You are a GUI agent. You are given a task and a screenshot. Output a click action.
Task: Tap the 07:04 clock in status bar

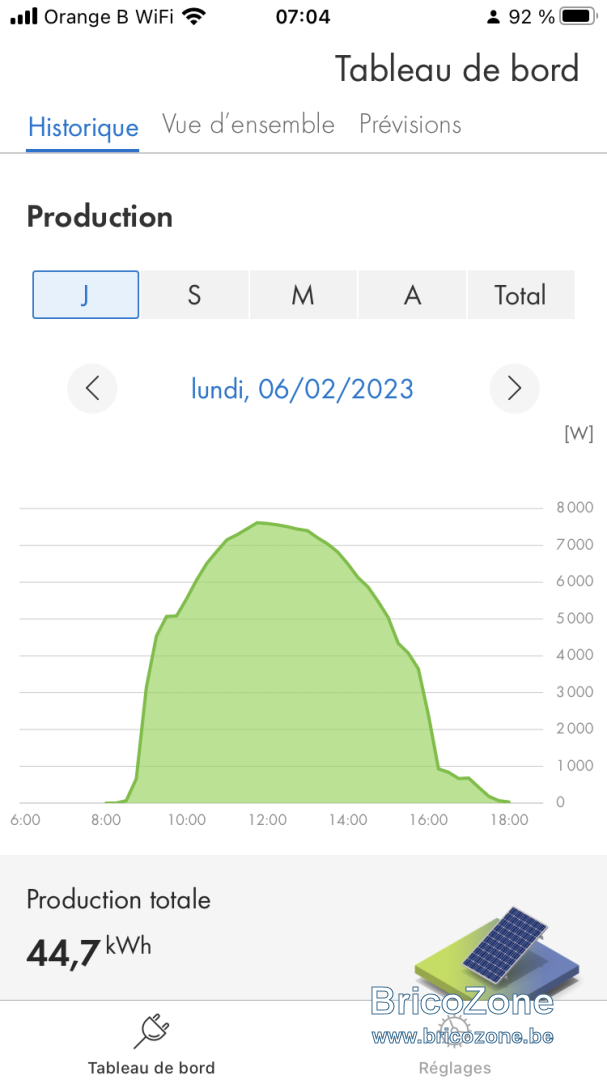[x=303, y=17]
